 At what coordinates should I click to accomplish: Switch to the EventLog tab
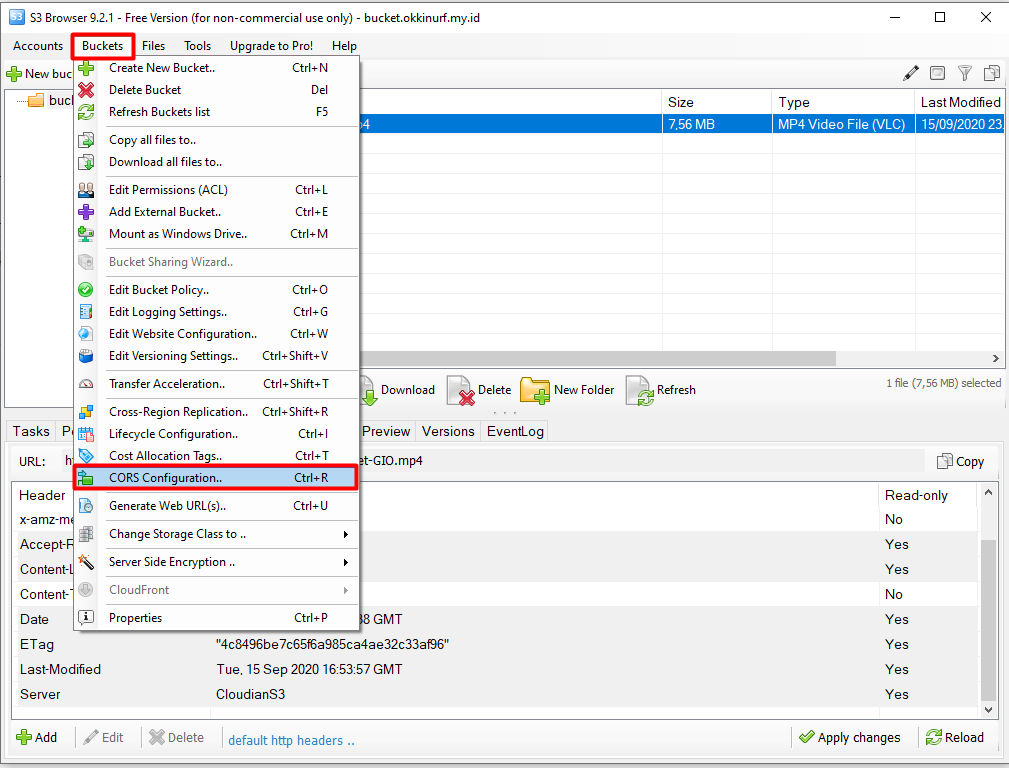(515, 431)
